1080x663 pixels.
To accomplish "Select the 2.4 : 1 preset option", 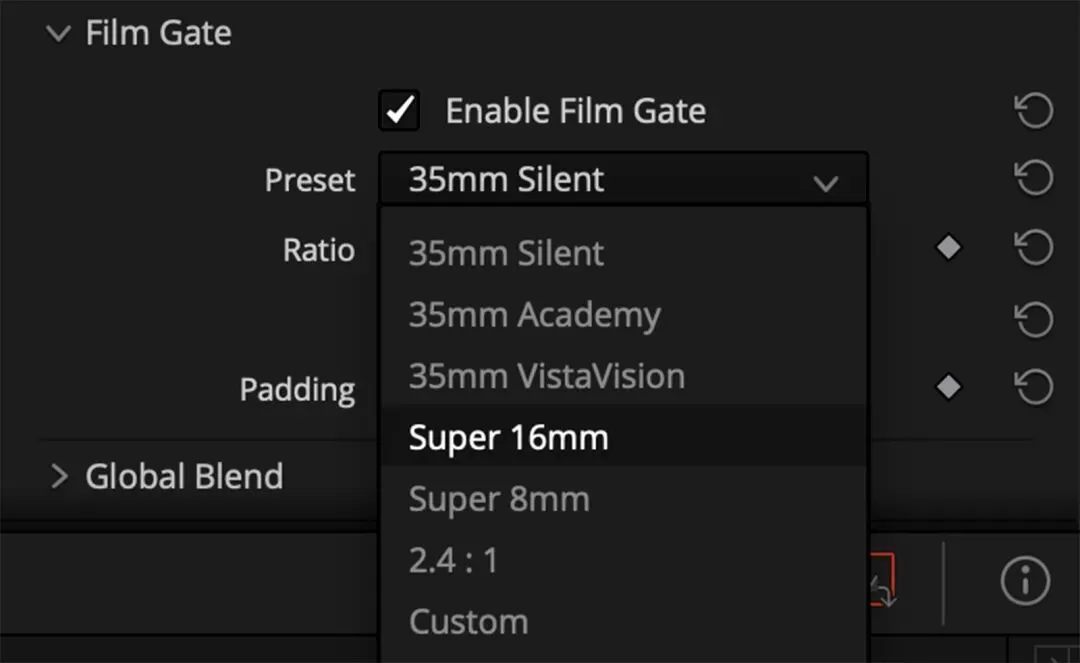I will [x=453, y=560].
